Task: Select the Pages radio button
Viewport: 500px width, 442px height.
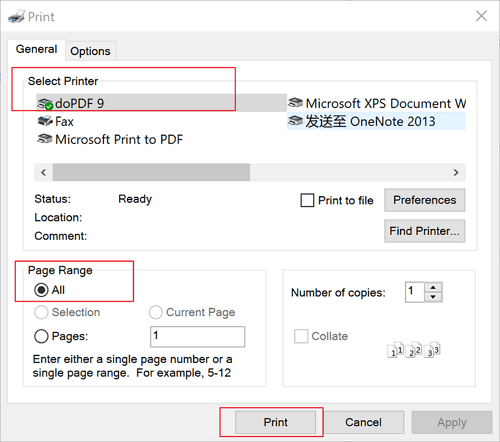Action: [41, 336]
